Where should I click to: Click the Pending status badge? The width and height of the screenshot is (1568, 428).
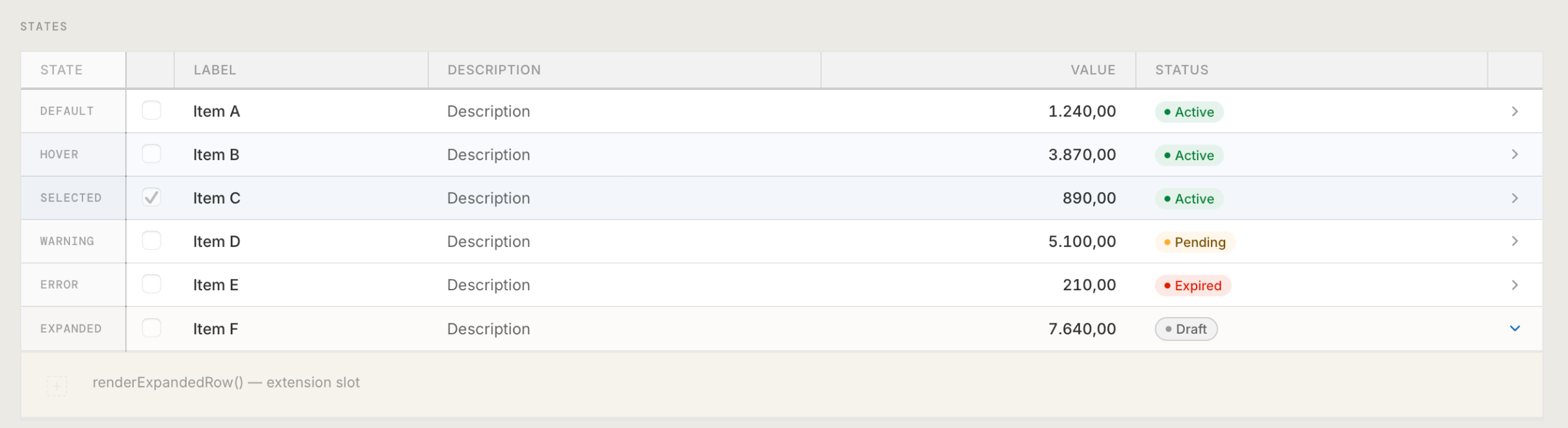click(x=1195, y=242)
